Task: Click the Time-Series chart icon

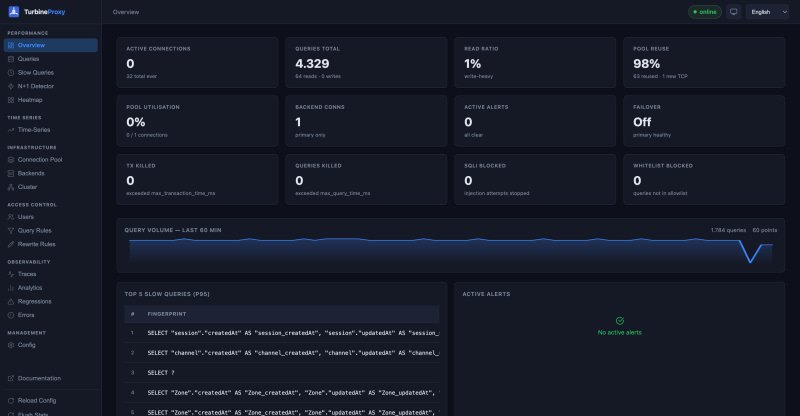Action: pos(11,130)
